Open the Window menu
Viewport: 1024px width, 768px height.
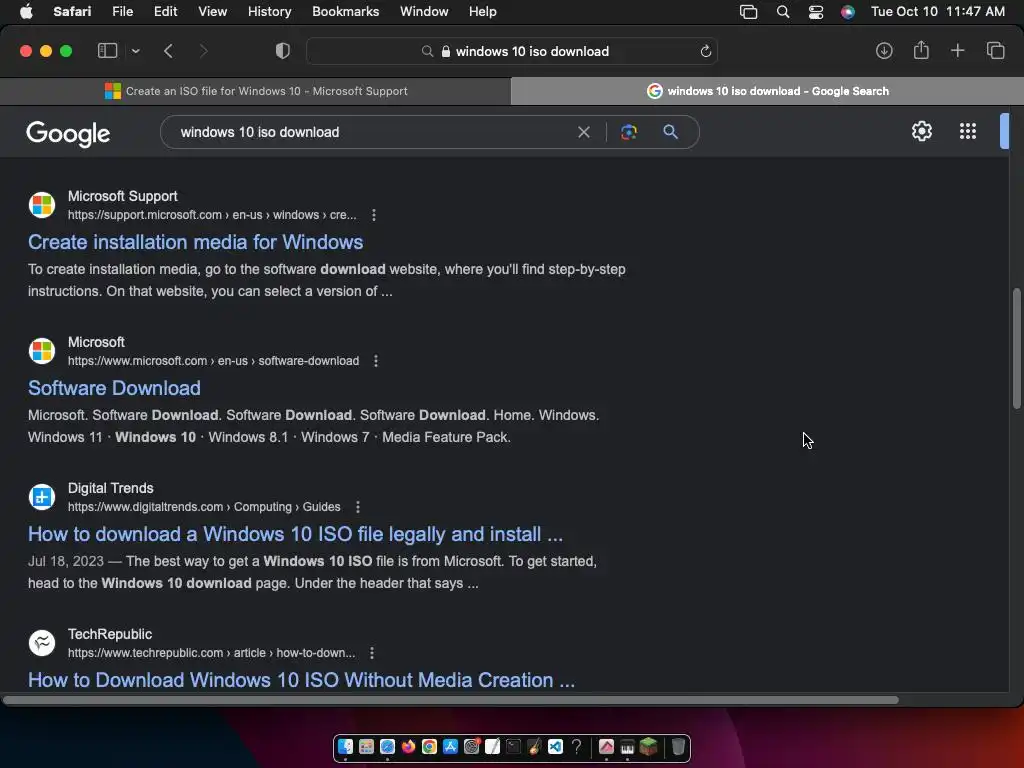pyautogui.click(x=424, y=12)
